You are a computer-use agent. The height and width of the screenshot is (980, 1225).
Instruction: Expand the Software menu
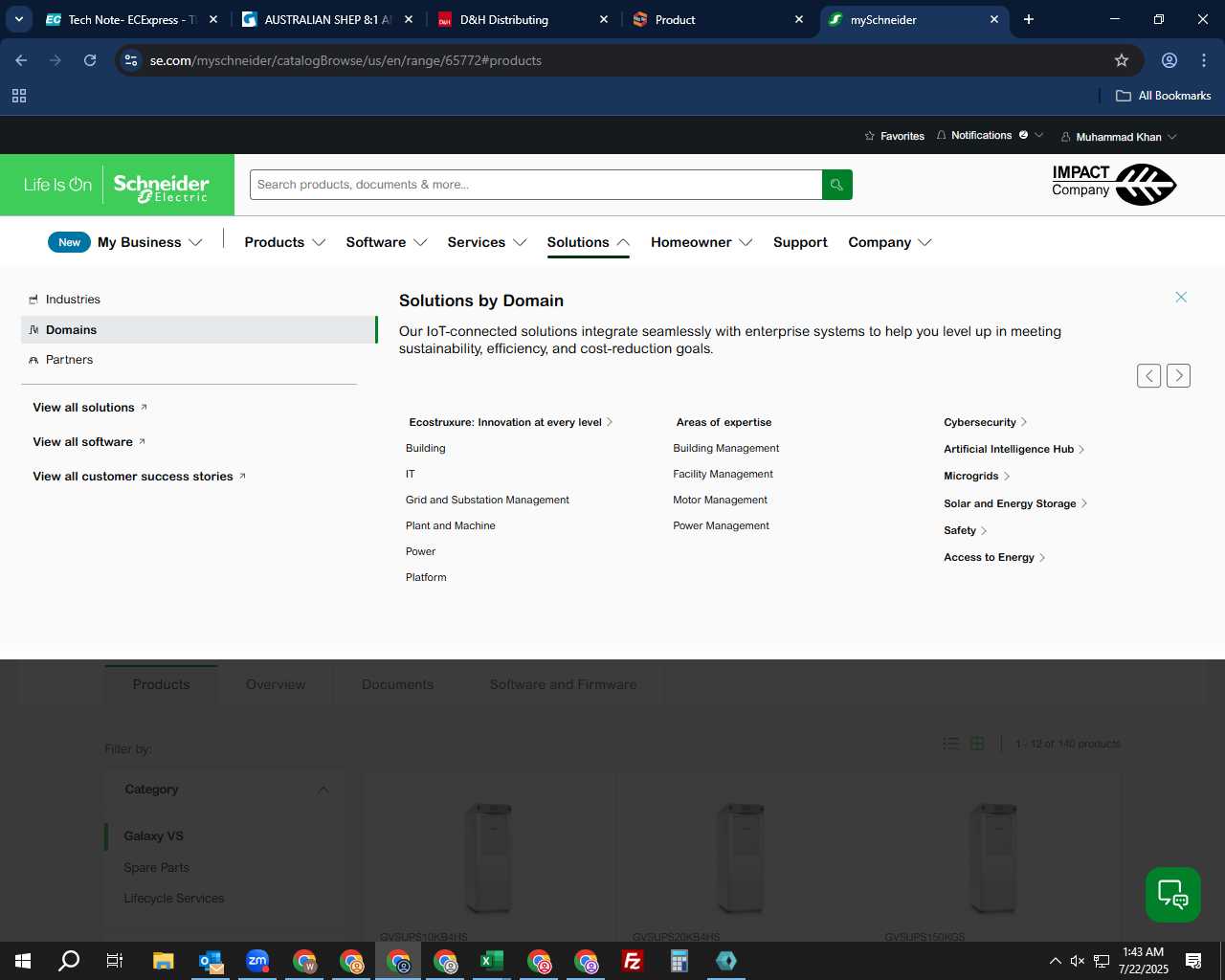tap(387, 242)
